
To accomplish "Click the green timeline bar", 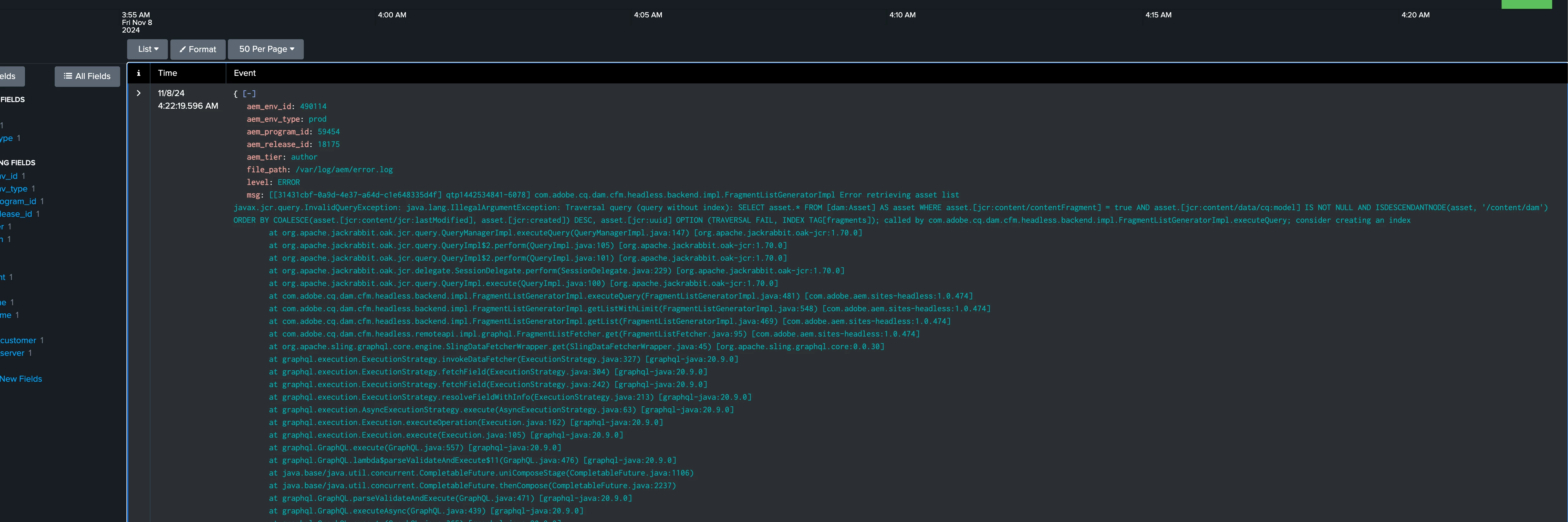I will click(1526, 4).
